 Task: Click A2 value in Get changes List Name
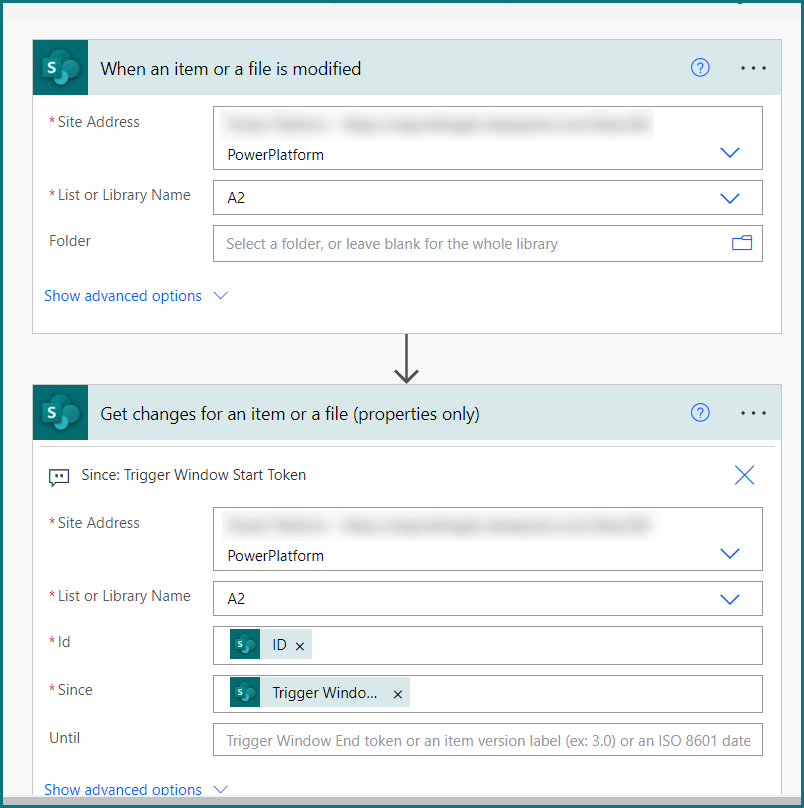click(236, 599)
